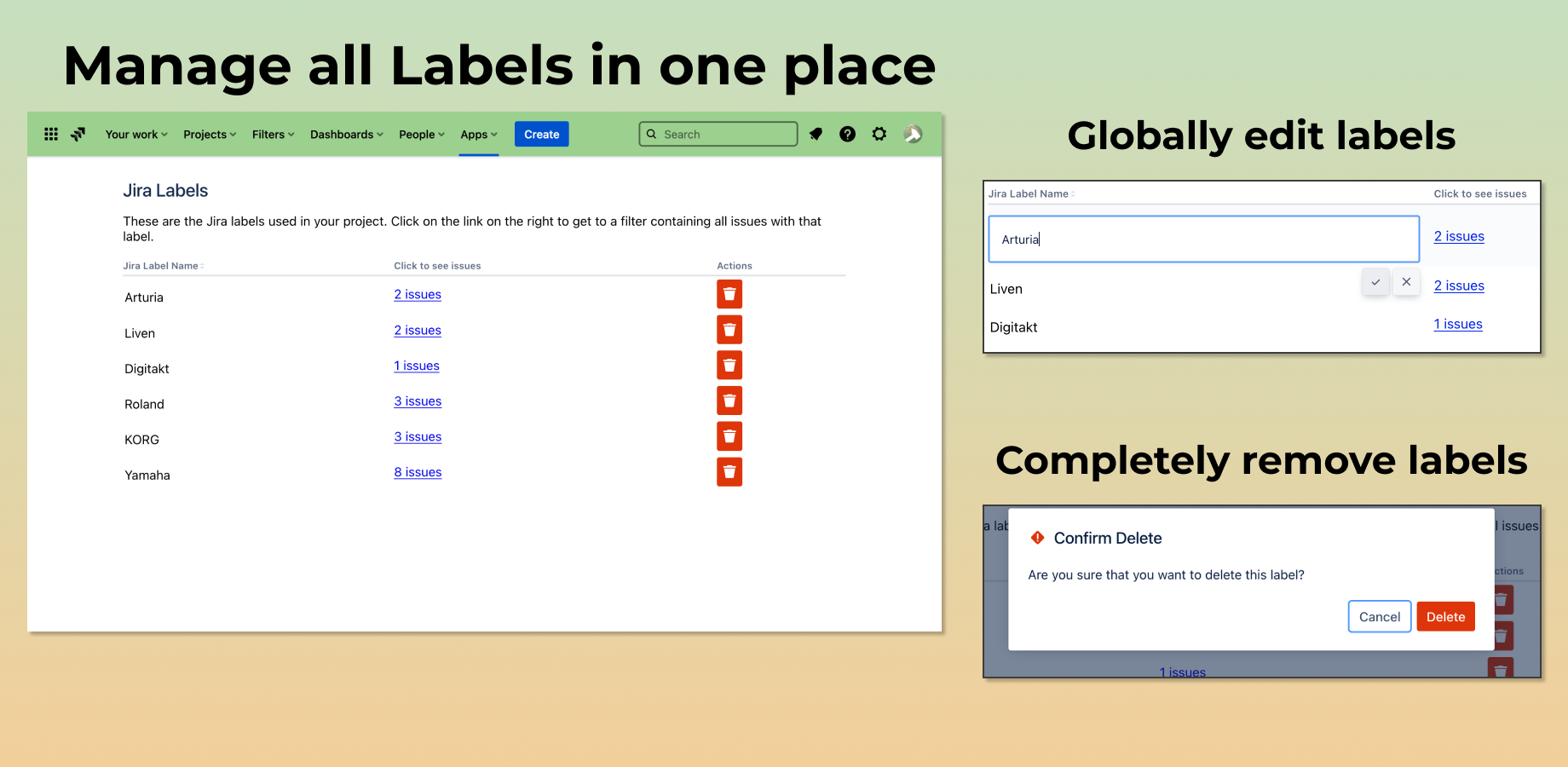Click the search magnifier icon
The image size is (1568, 767).
tap(652, 134)
